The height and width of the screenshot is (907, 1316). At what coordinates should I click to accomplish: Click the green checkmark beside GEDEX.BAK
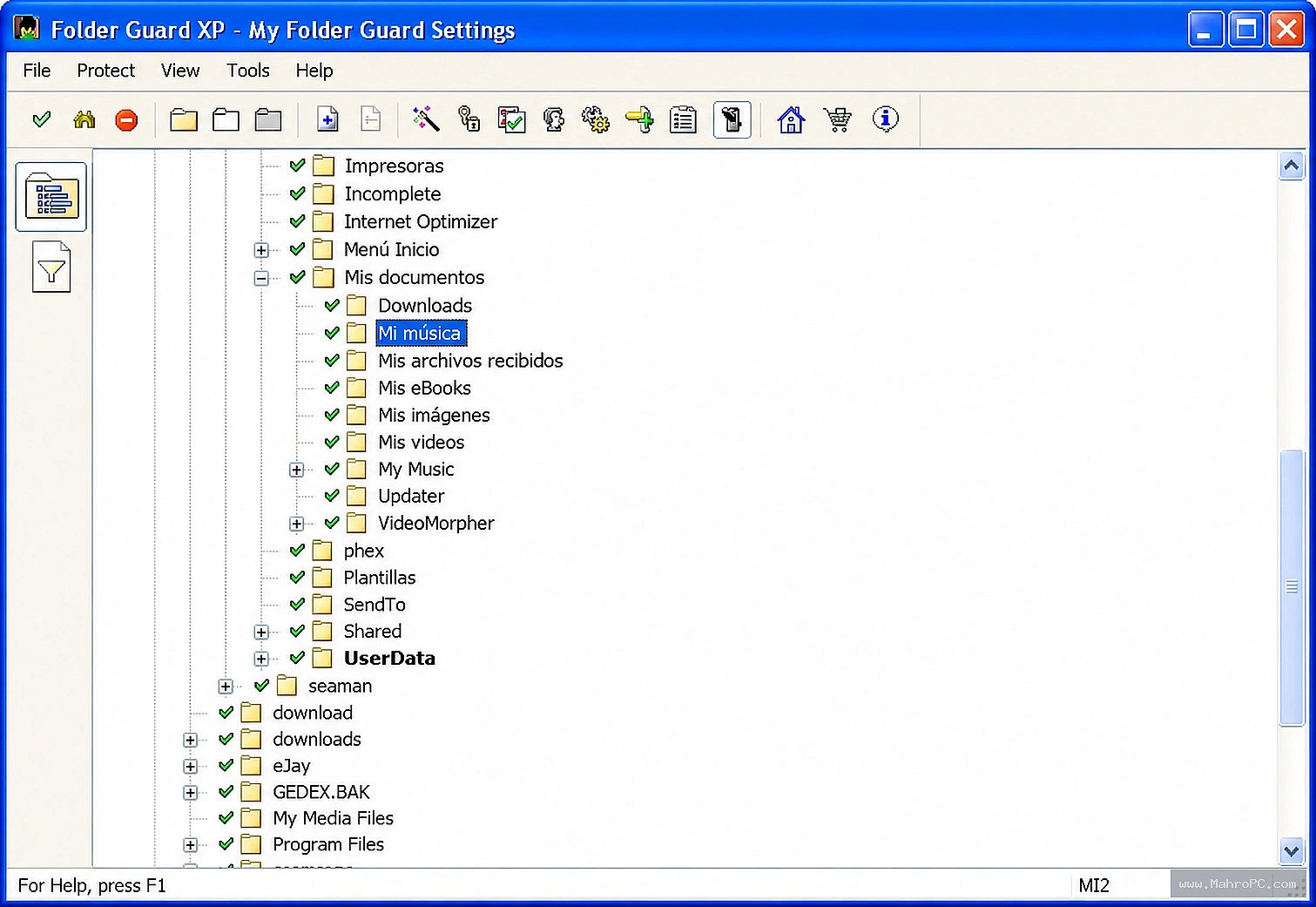[x=226, y=792]
